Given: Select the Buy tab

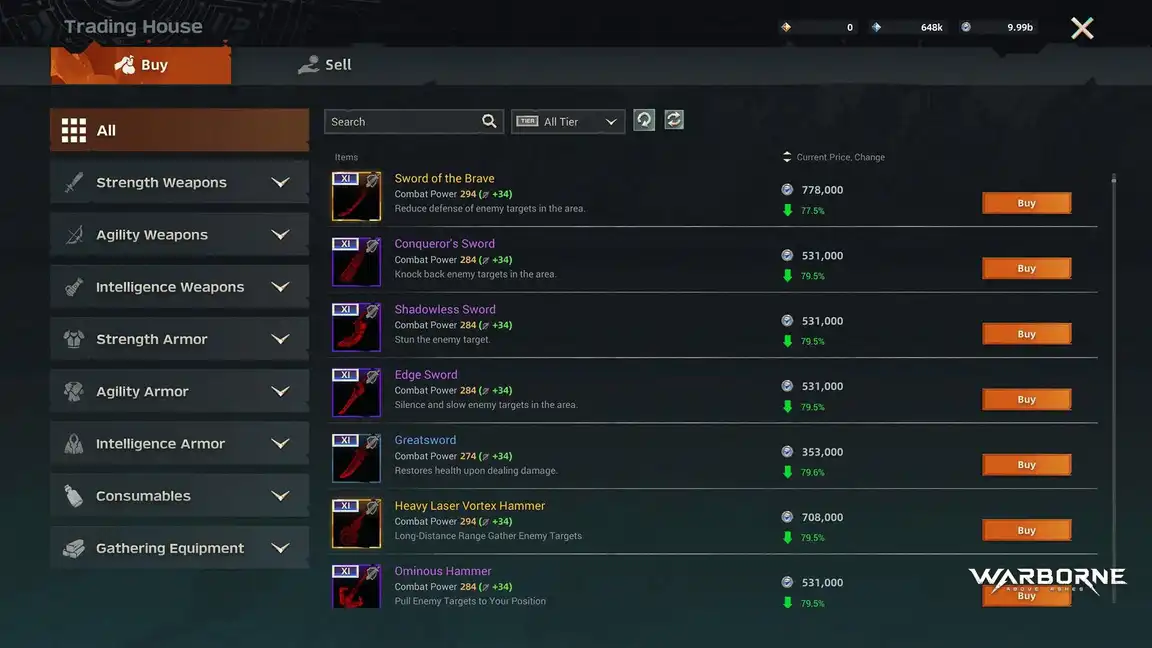Looking at the screenshot, I should click(141, 65).
